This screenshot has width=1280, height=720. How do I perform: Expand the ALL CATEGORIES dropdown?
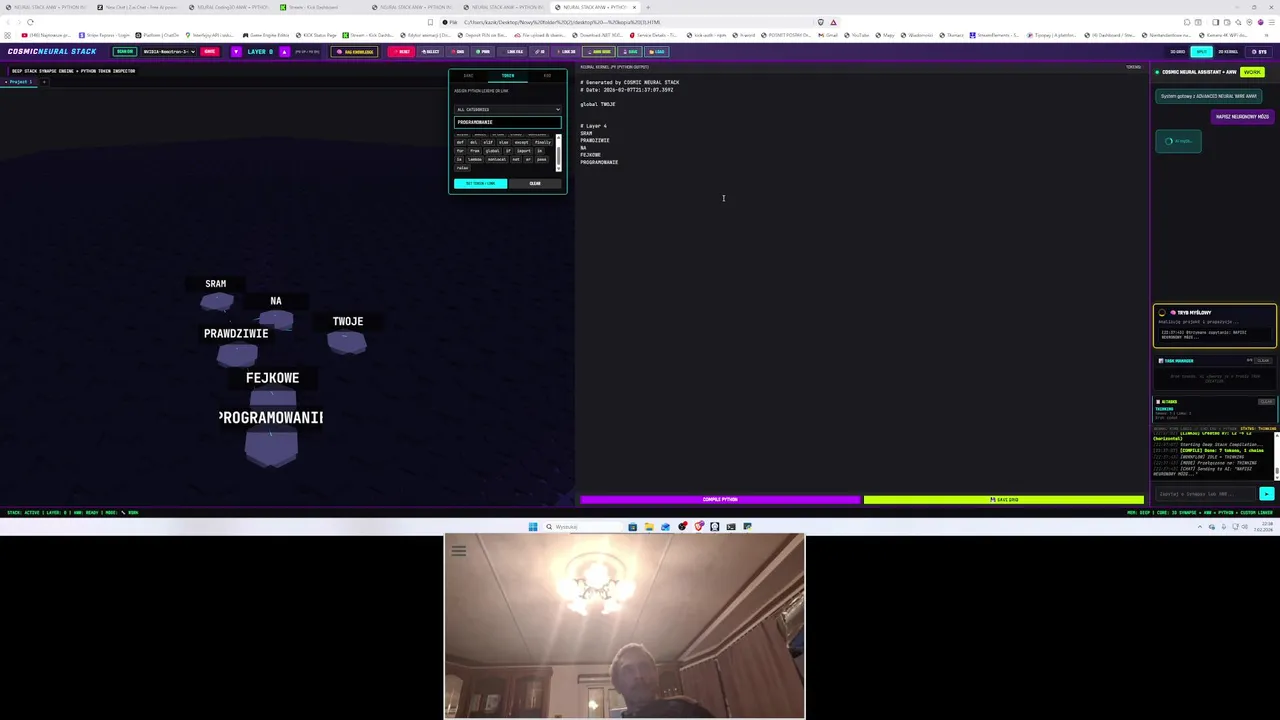tap(508, 109)
